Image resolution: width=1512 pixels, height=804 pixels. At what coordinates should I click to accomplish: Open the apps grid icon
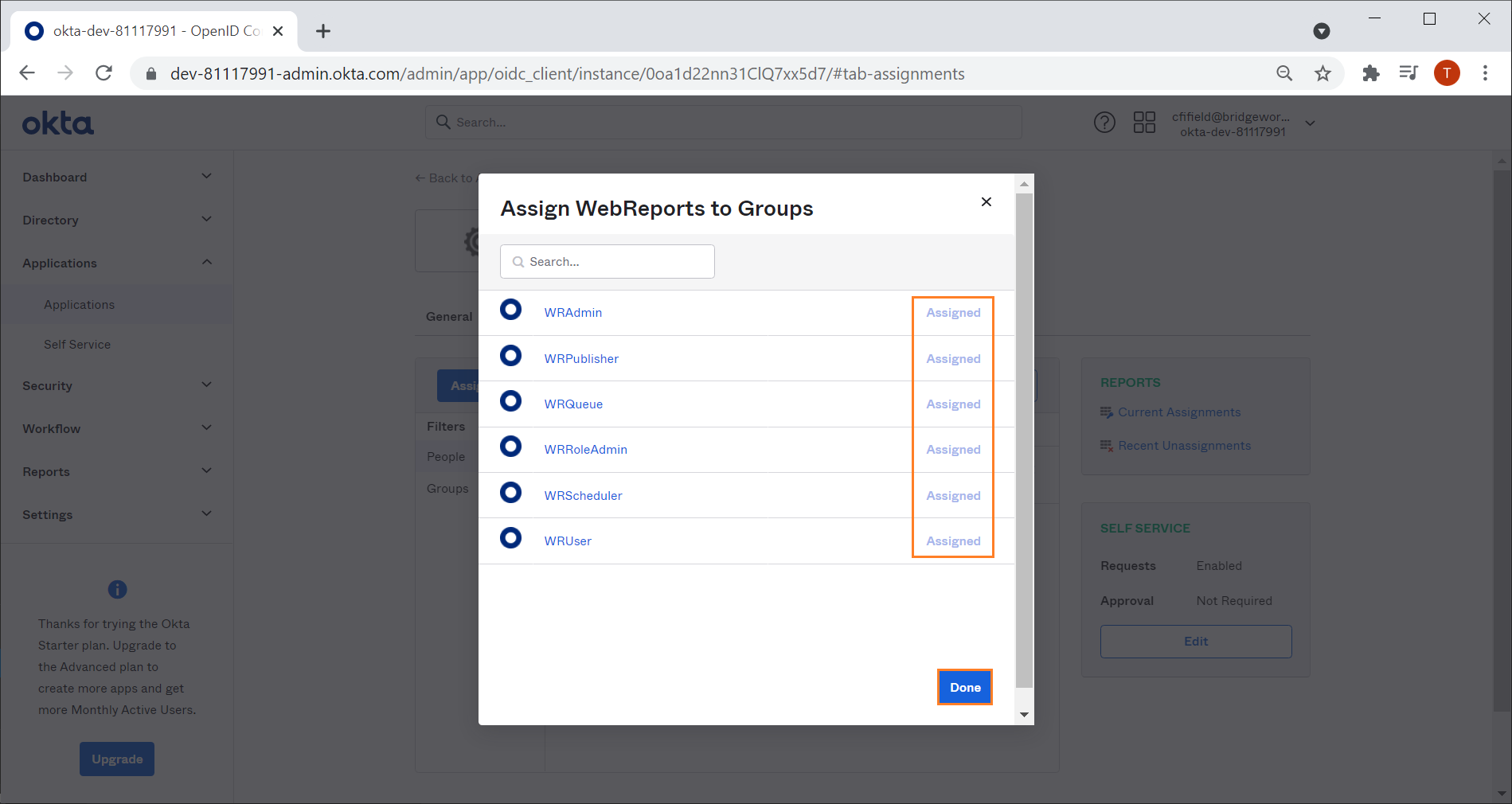1144,123
